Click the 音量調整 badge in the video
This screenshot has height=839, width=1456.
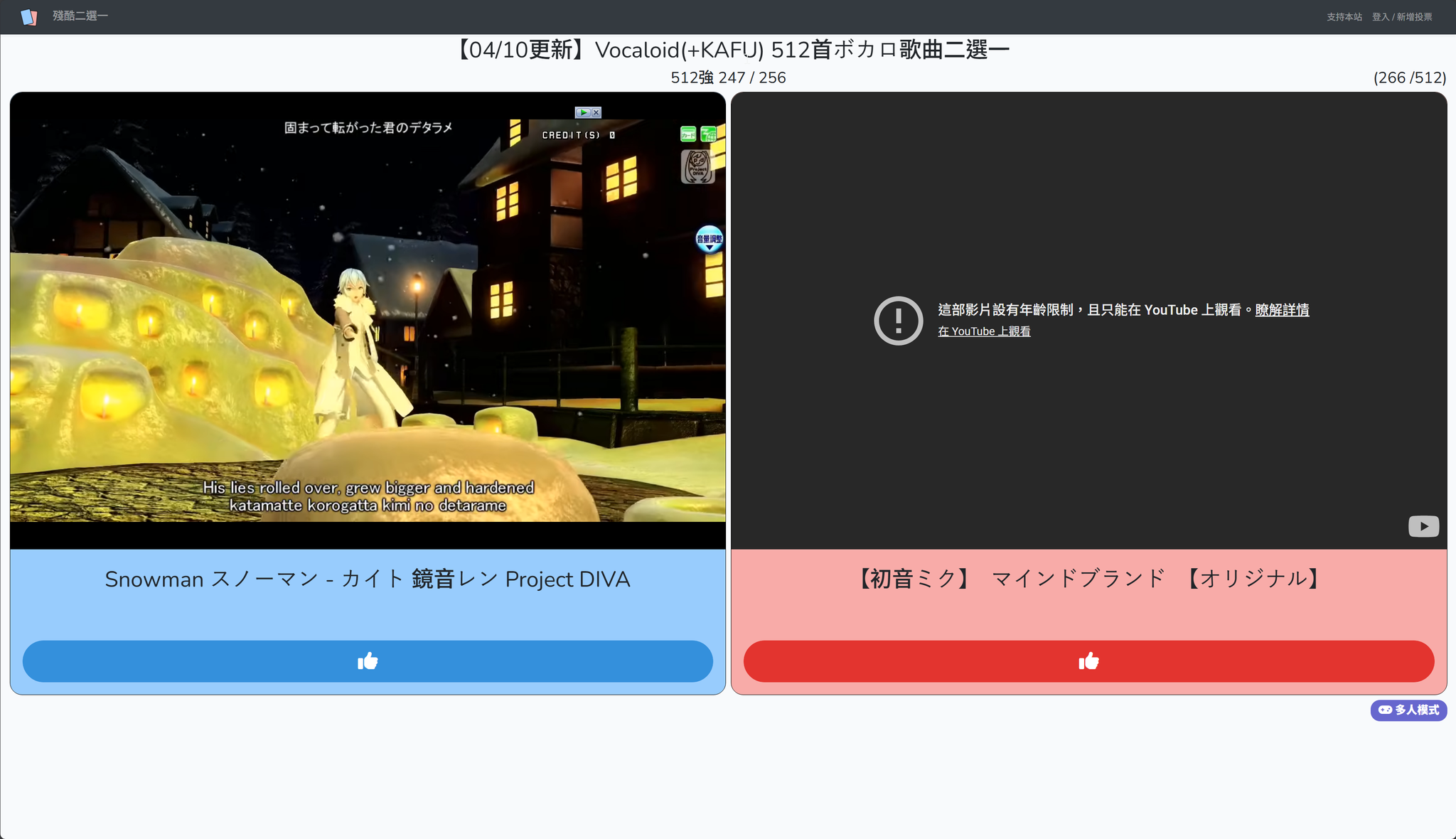pos(709,239)
